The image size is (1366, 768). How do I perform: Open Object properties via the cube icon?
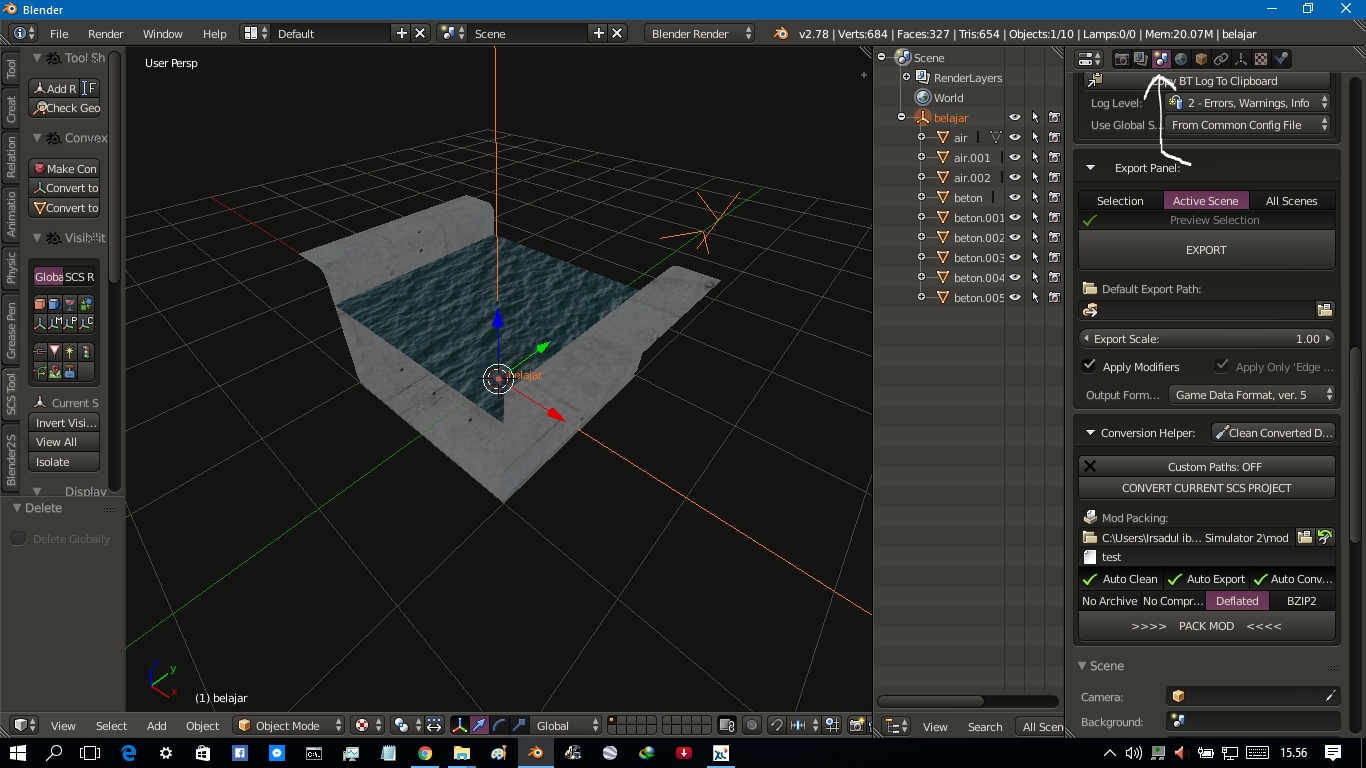tap(1201, 59)
